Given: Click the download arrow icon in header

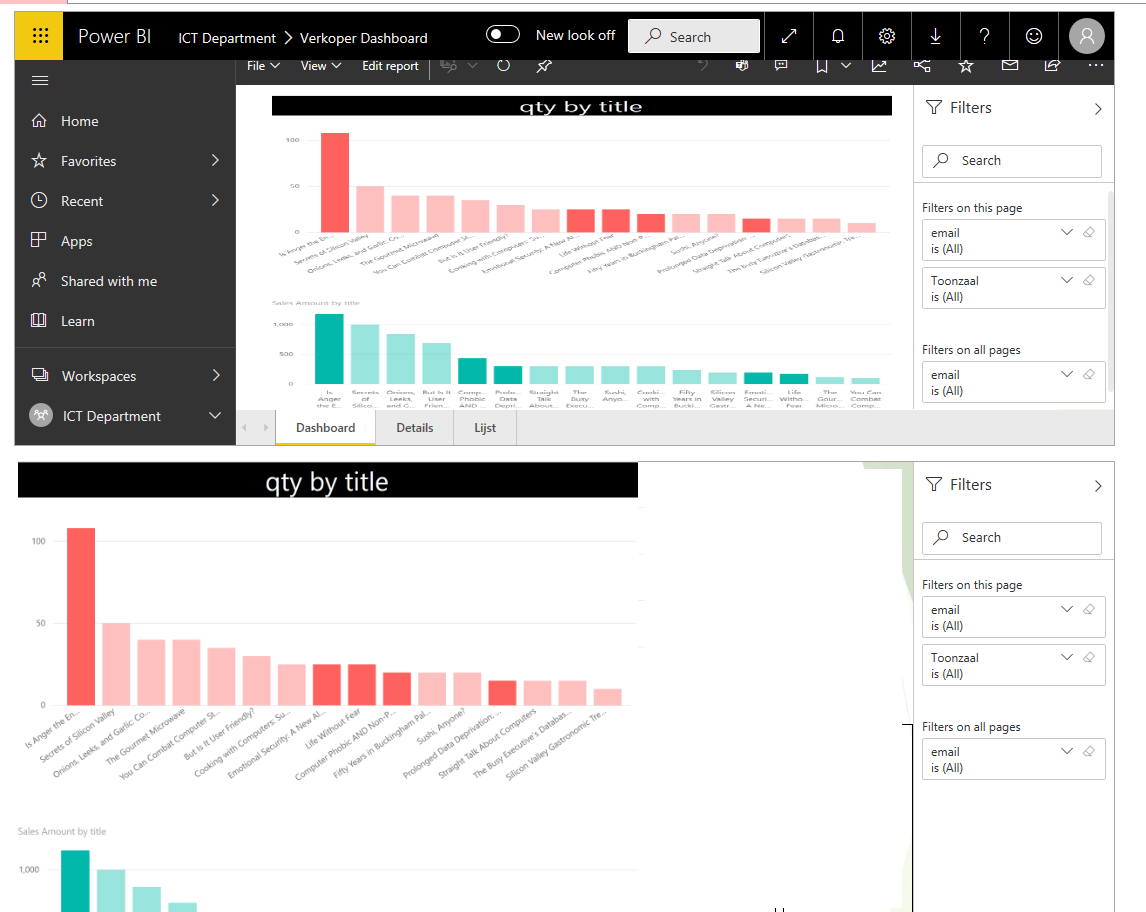Looking at the screenshot, I should click(936, 36).
